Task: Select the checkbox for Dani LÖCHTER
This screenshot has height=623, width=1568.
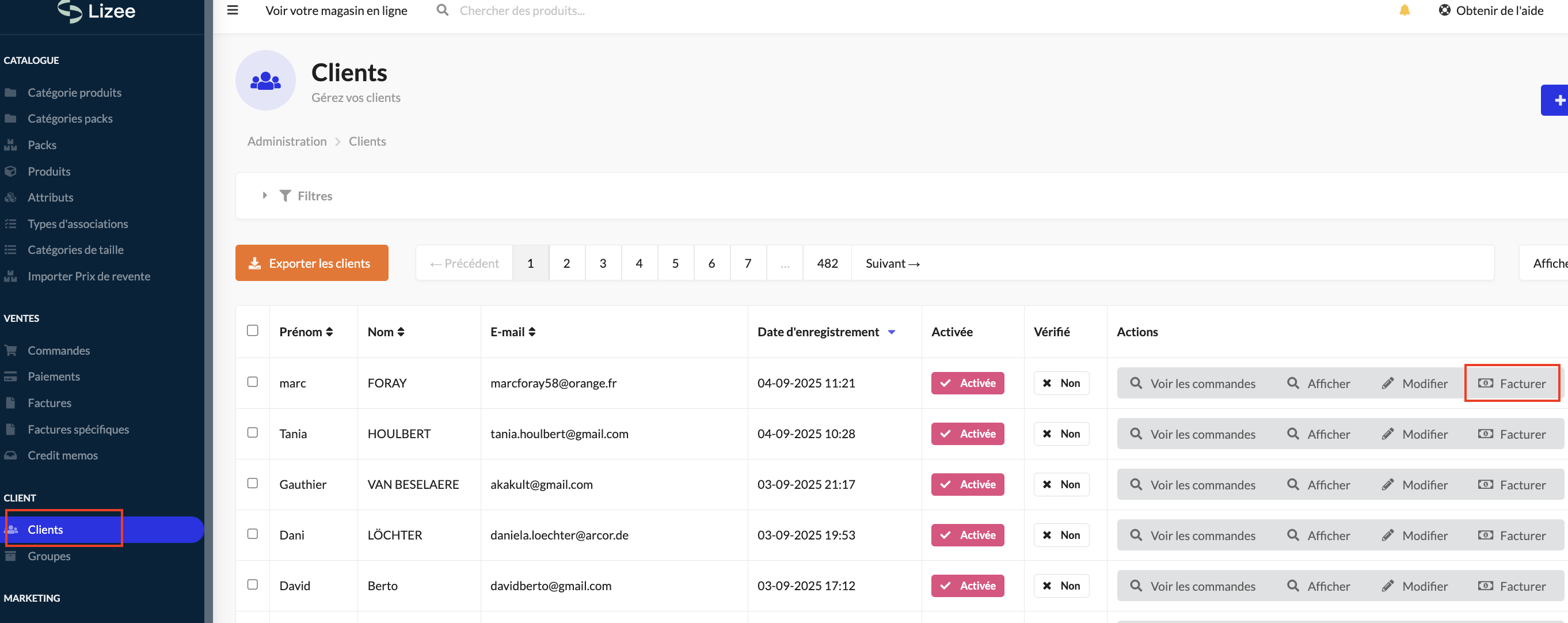Action: coord(253,534)
